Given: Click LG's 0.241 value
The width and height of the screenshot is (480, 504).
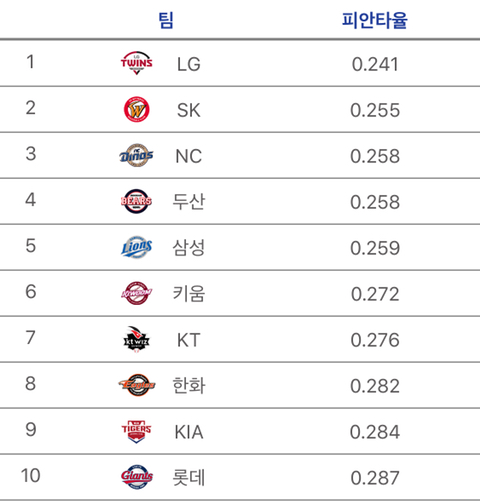Looking at the screenshot, I should pyautogui.click(x=375, y=64).
